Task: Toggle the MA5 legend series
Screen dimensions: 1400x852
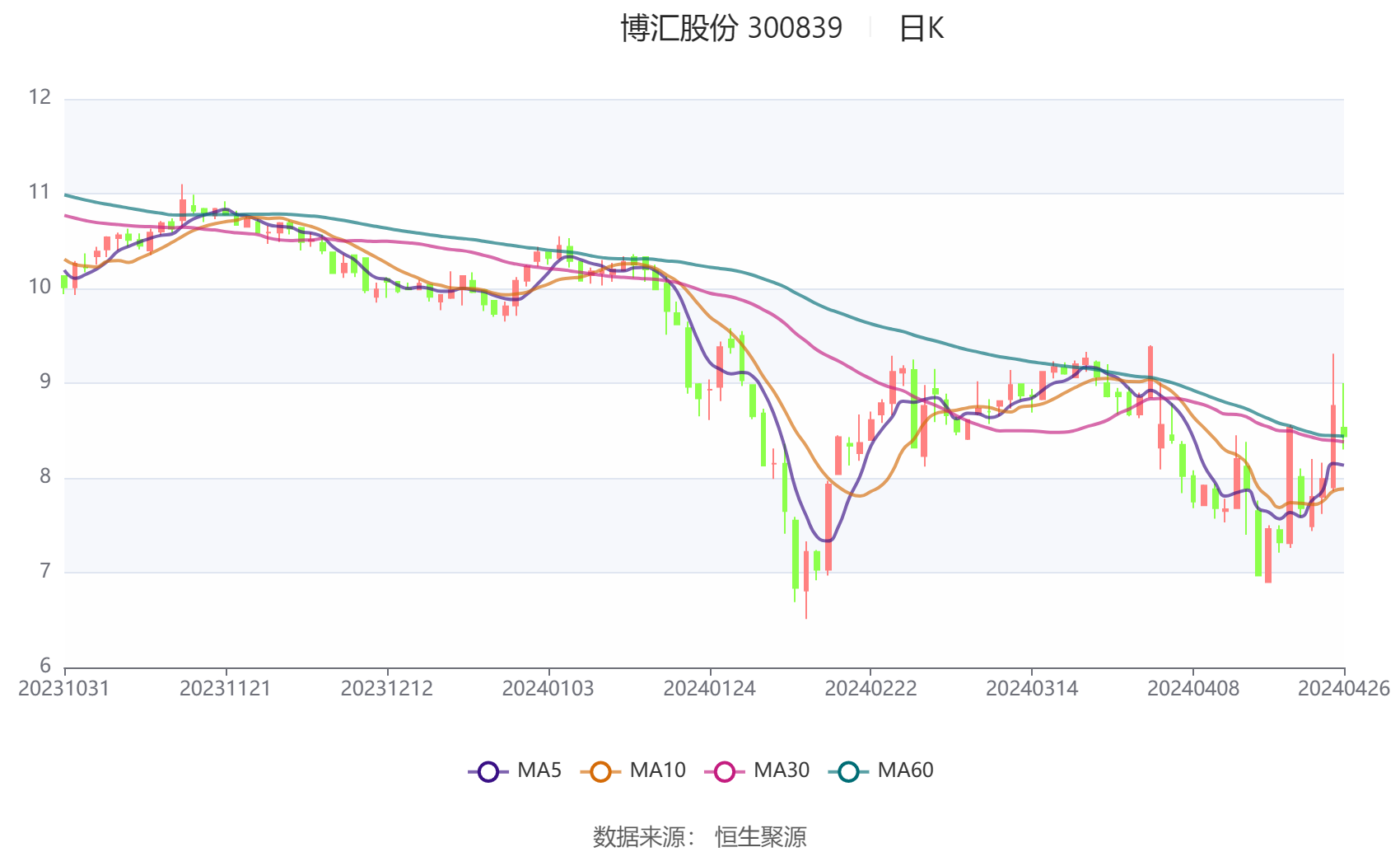Action: tap(515, 770)
